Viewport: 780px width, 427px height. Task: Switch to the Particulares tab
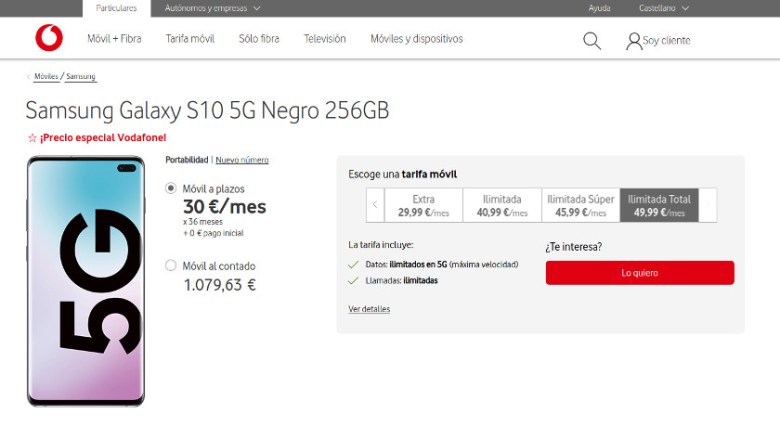(x=117, y=8)
